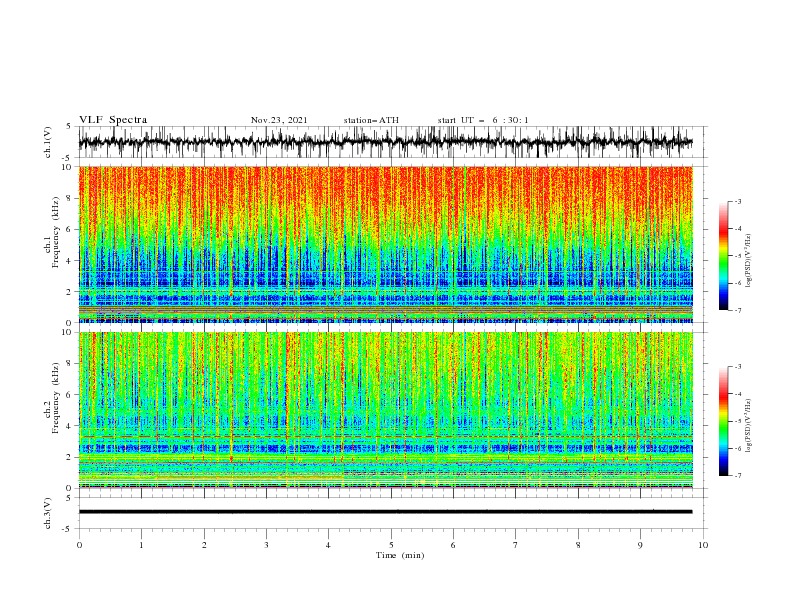Click the "start UT = 6 :30: 1" text
Screen dimensions: 792x612
click(x=483, y=120)
